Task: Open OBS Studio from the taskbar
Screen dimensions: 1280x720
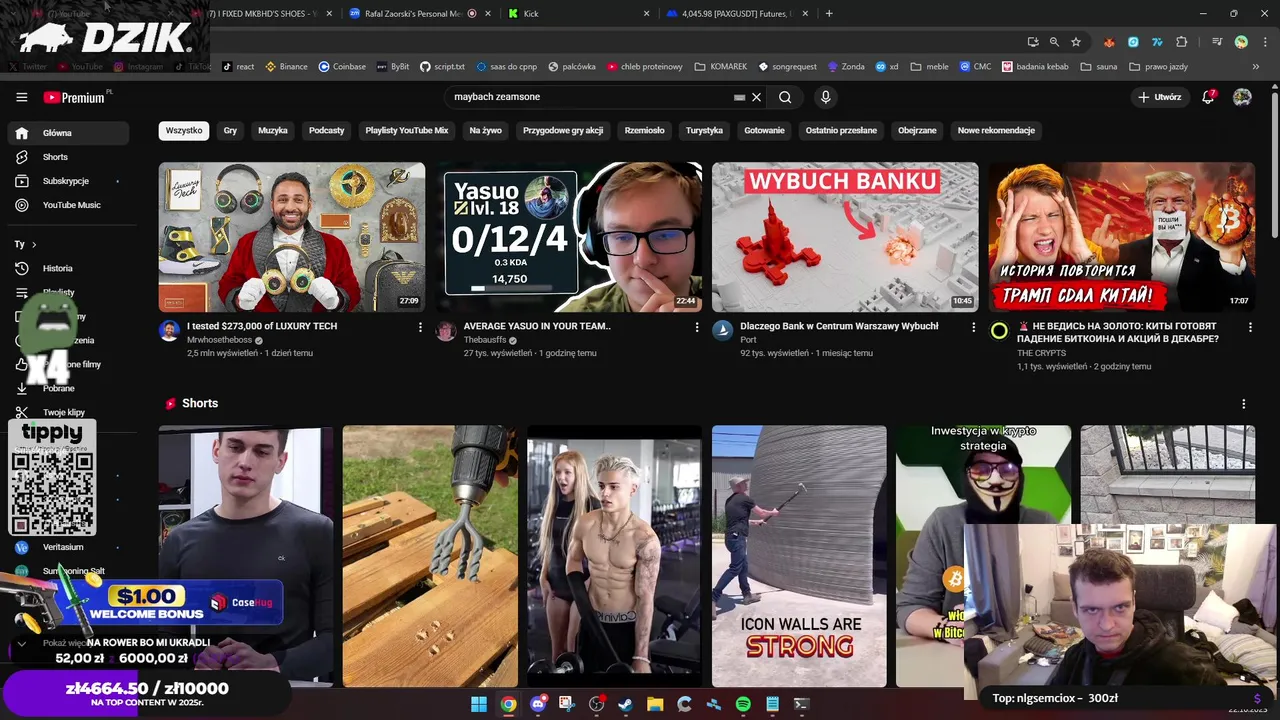Action: (x=597, y=704)
